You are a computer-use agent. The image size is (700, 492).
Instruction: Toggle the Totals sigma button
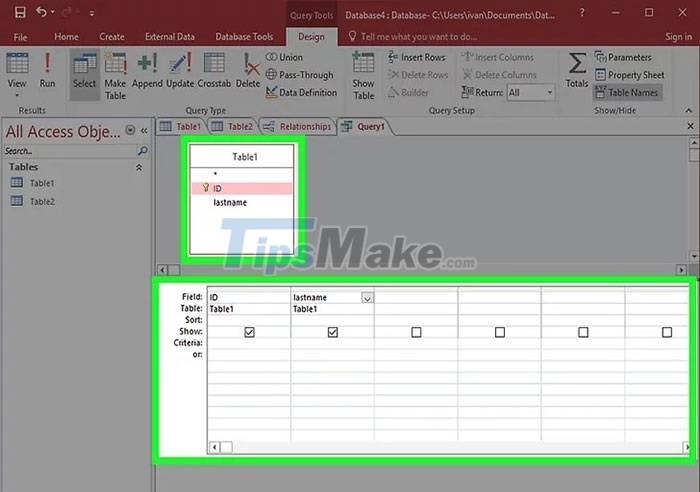click(x=577, y=69)
